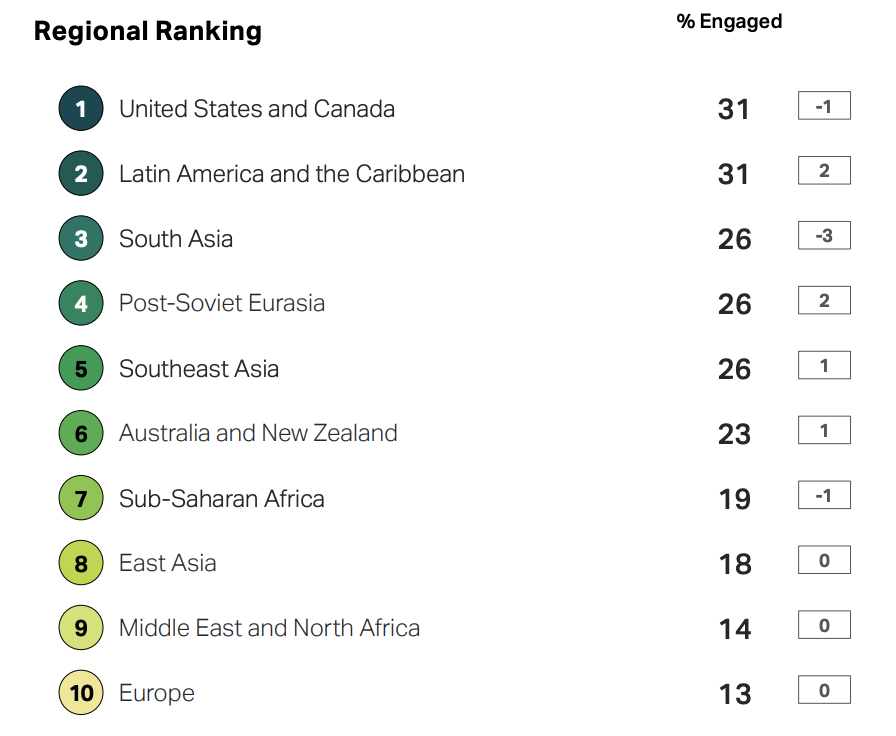Click the change box in Europe row
Image resolution: width=896 pixels, height=736 pixels.
coord(824,690)
